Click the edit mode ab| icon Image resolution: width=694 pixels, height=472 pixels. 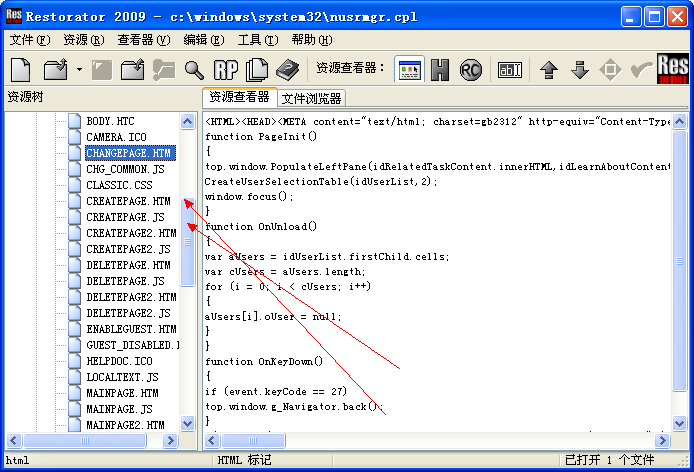(510, 70)
